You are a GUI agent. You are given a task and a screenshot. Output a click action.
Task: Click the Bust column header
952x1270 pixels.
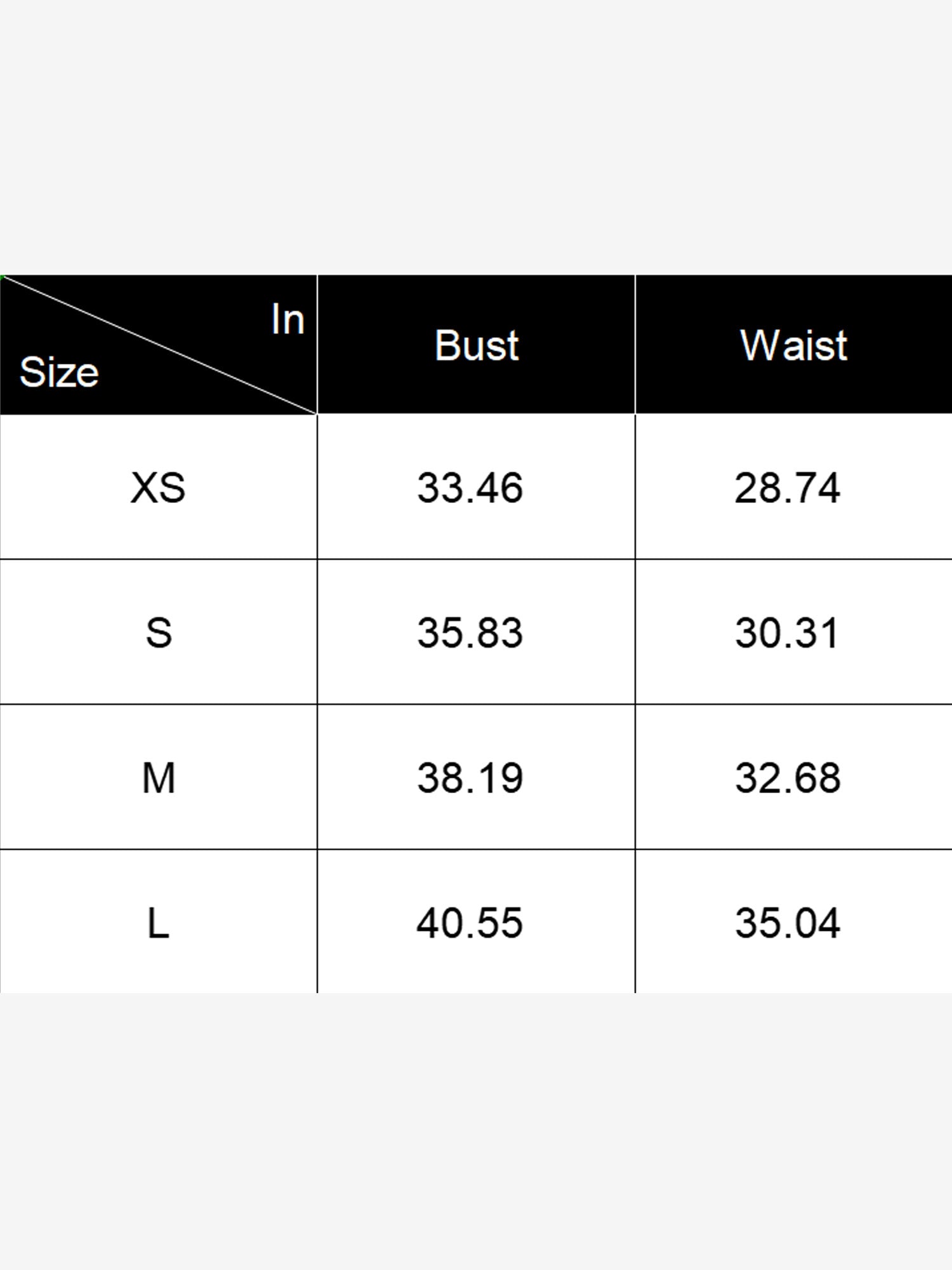pyautogui.click(x=476, y=345)
